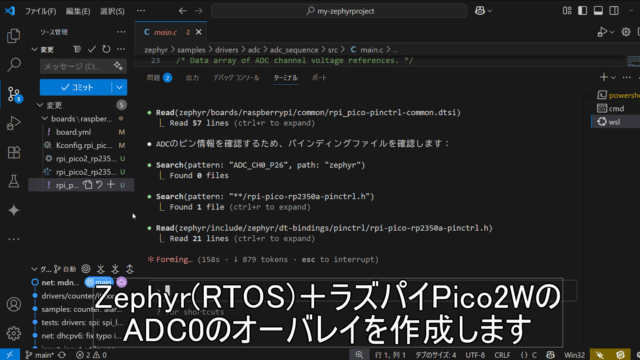The width and height of the screenshot is (640, 360).
Task: Open Extensions view icon
Action: (x=13, y=153)
